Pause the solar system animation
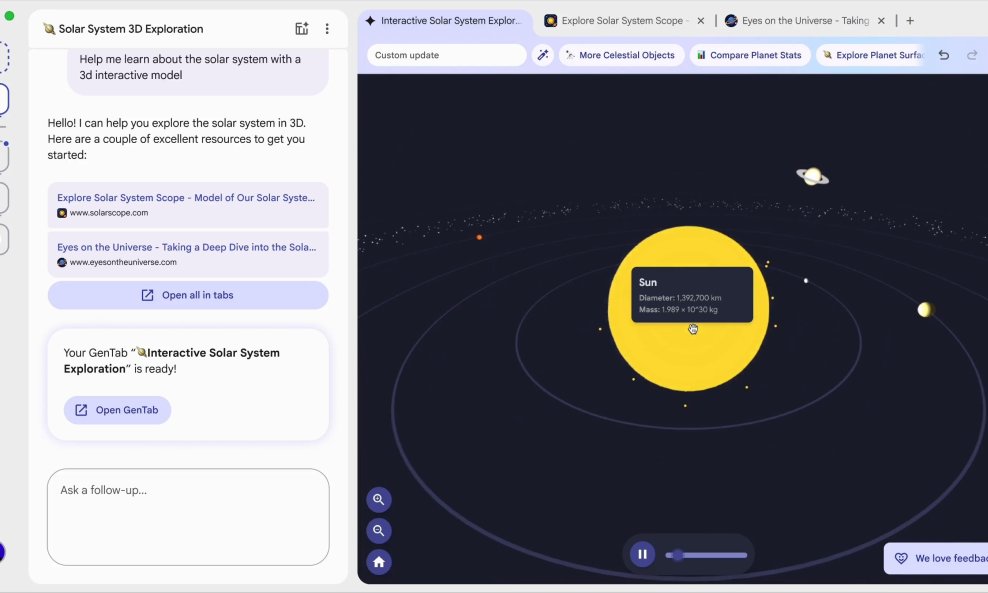This screenshot has width=988, height=593. click(642, 554)
